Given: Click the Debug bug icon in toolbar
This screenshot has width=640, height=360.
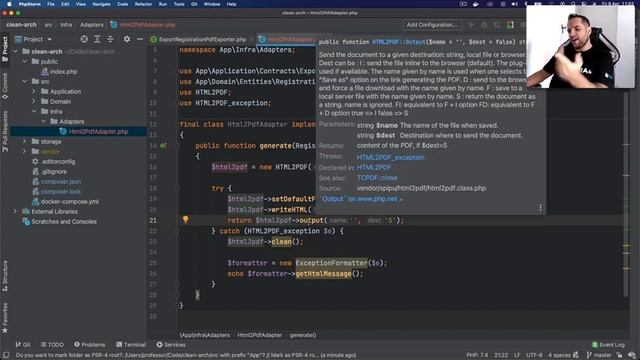Looking at the screenshot, I should (484, 25).
